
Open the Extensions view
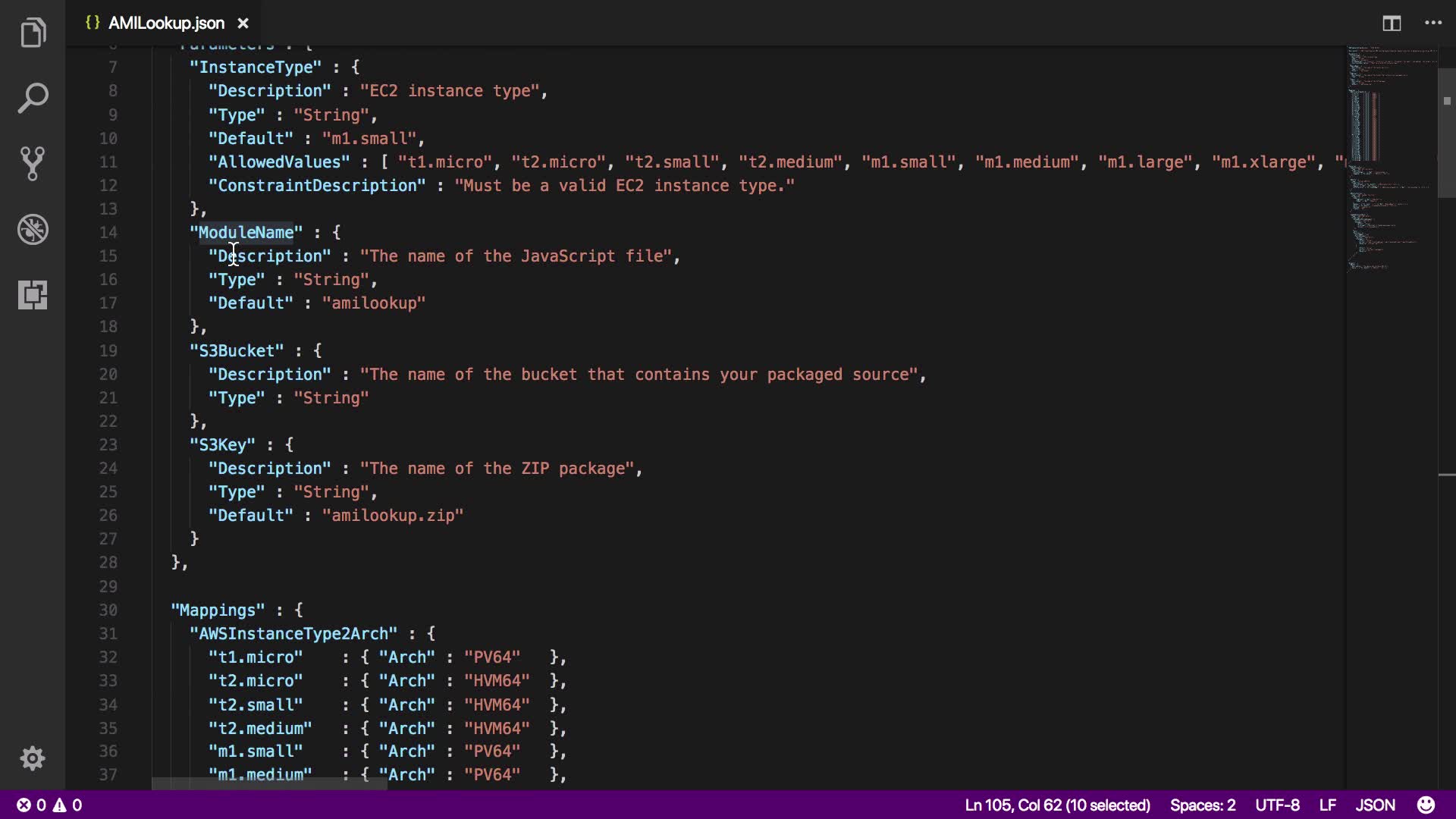[33, 294]
